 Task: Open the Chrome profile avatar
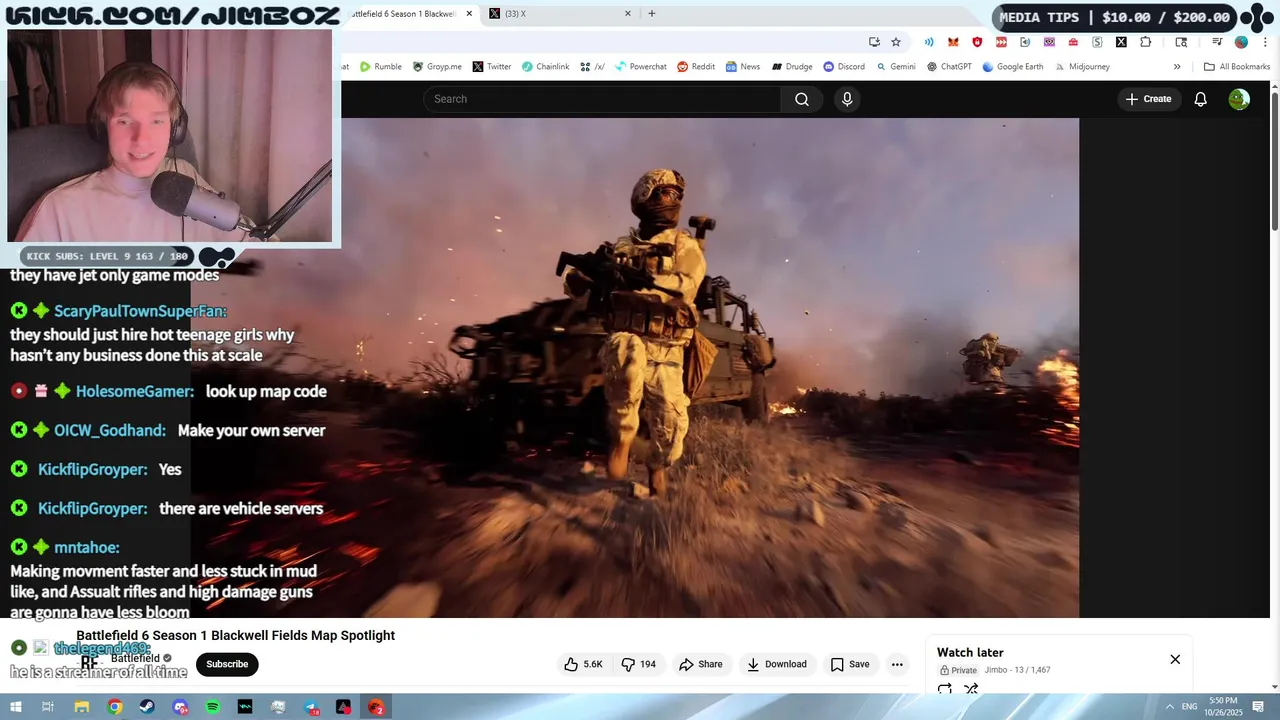tap(1241, 42)
